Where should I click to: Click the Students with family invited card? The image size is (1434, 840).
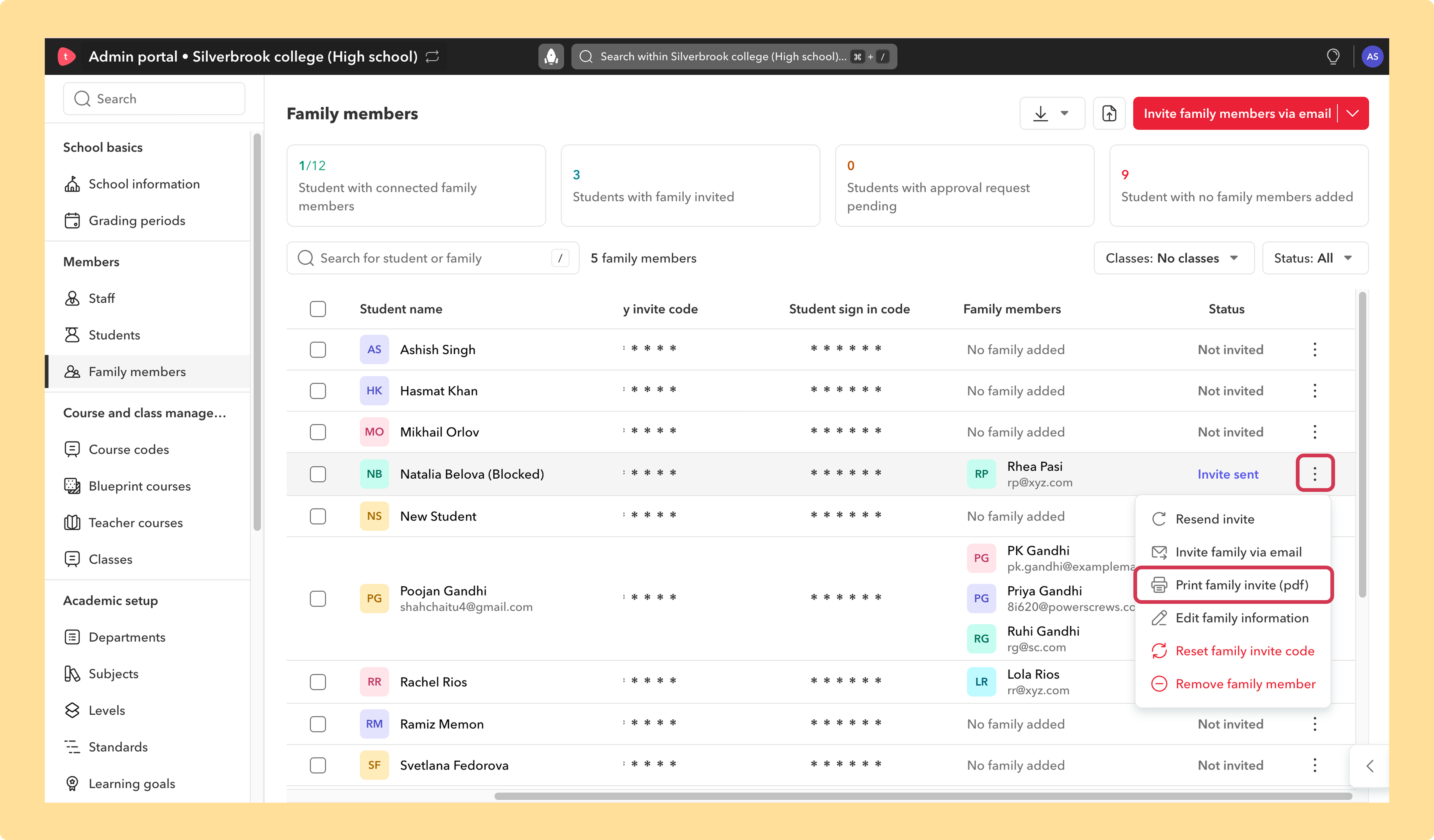[690, 185]
